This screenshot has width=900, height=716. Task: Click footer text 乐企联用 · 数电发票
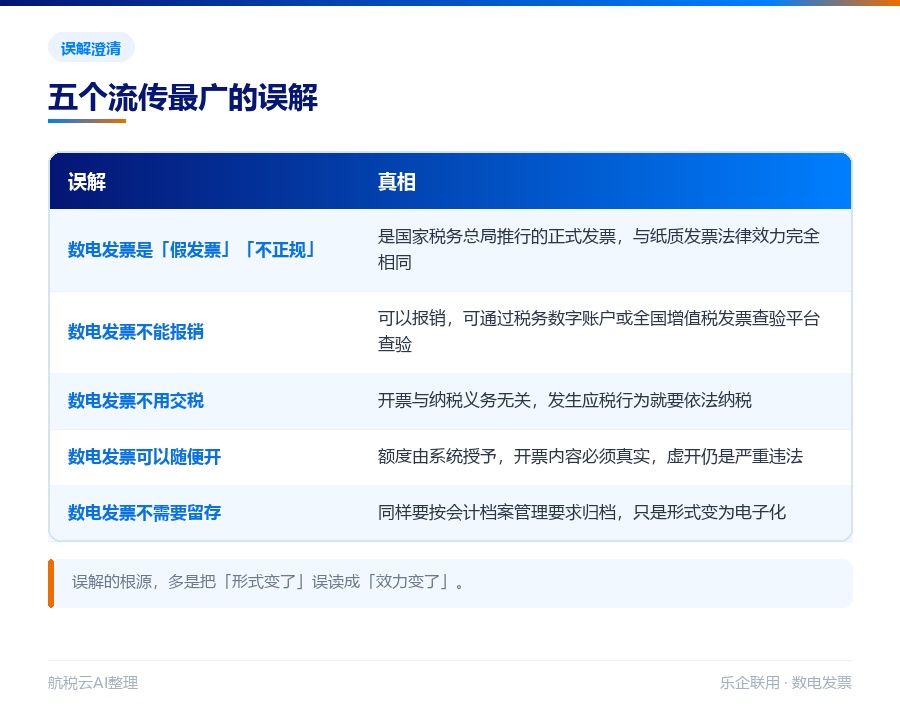(786, 683)
